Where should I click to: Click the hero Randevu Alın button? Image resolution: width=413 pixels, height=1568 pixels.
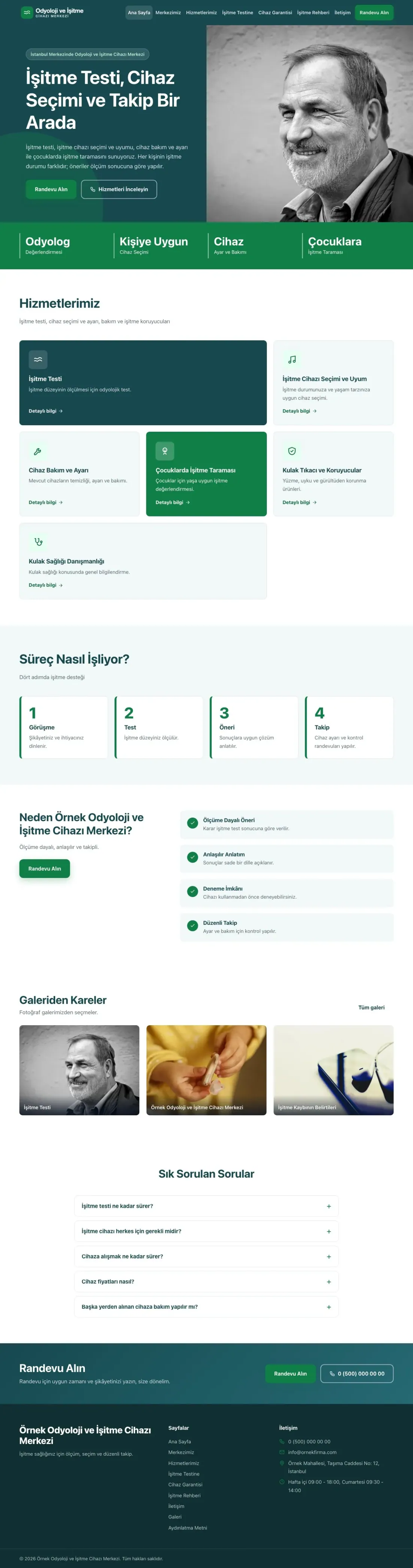(51, 189)
